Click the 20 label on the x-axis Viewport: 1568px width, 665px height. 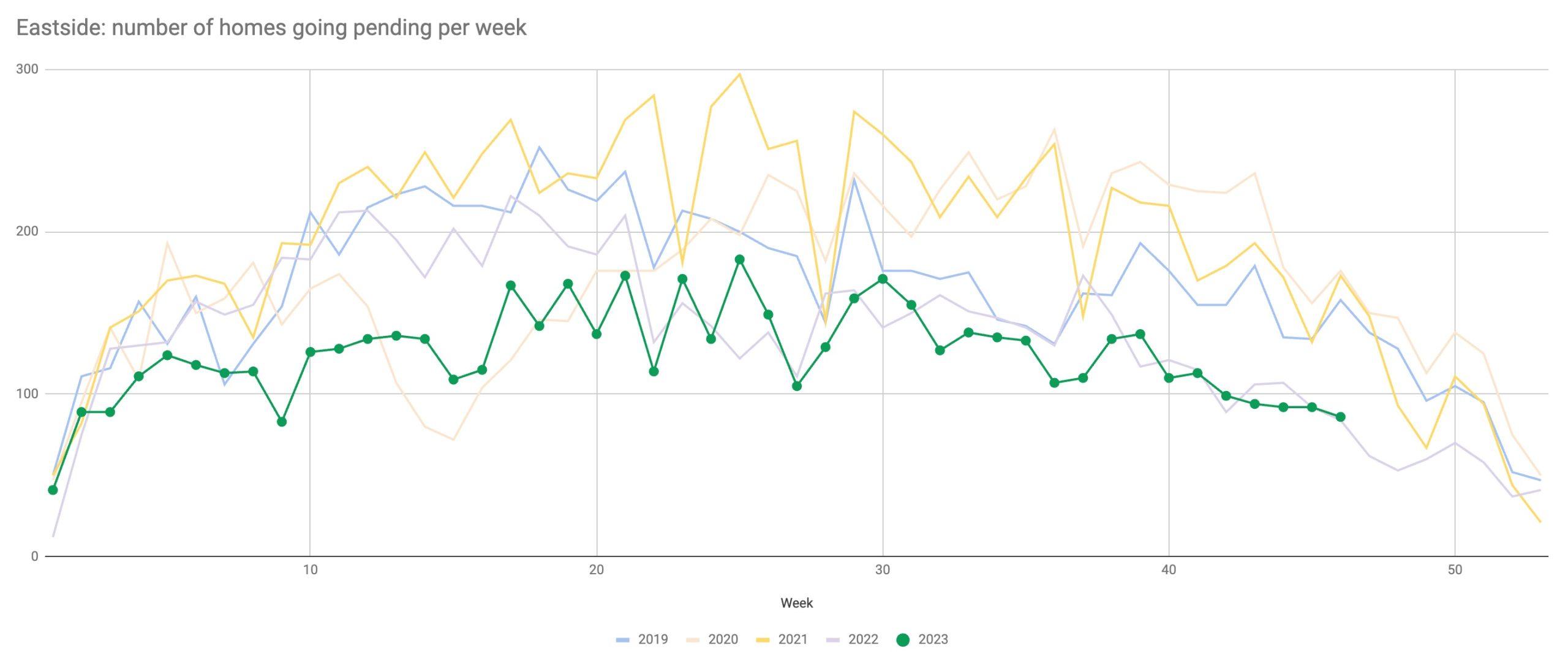coord(596,570)
